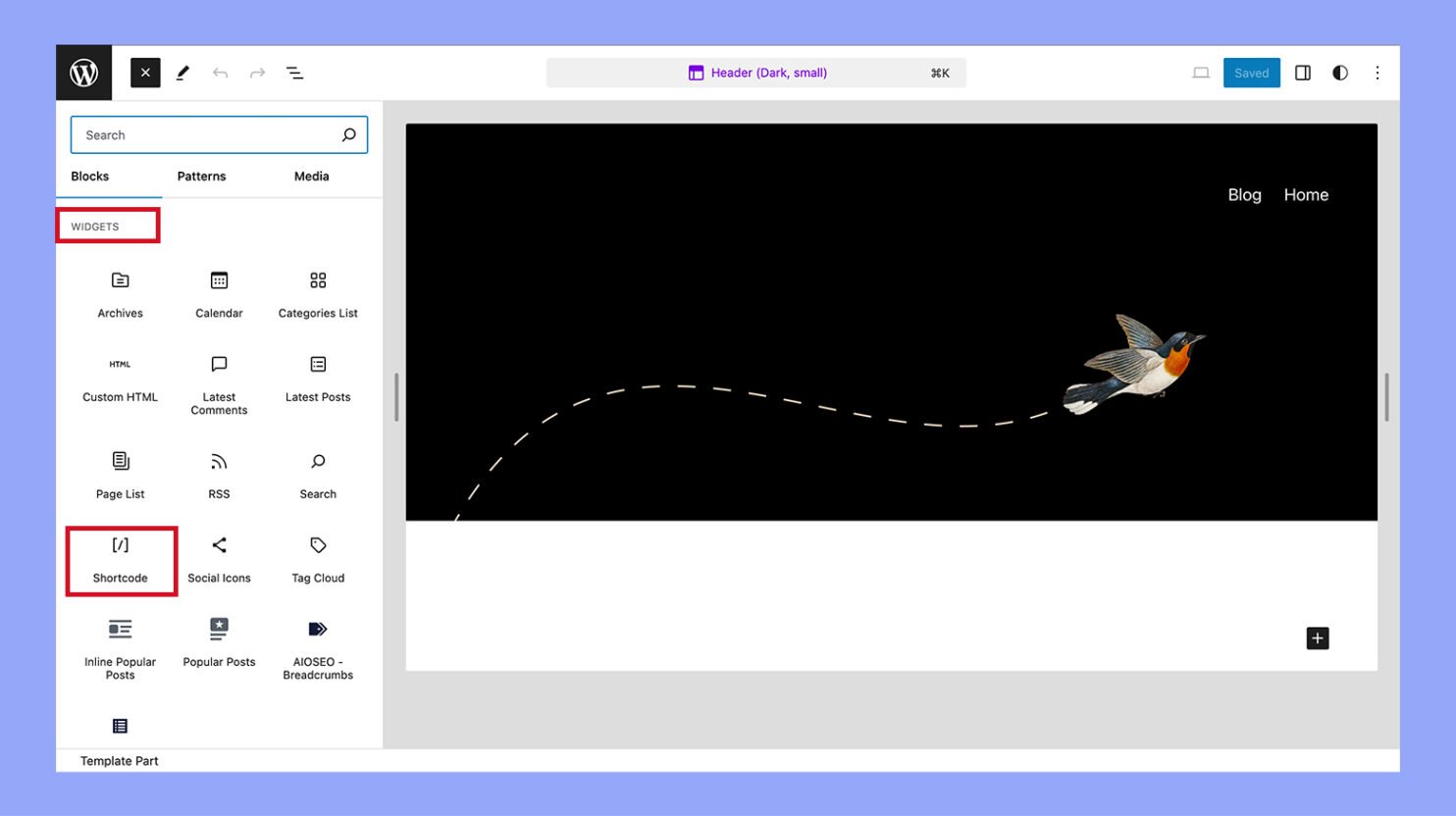Toggle the Styles half-circle icon
1456x816 pixels.
point(1340,73)
